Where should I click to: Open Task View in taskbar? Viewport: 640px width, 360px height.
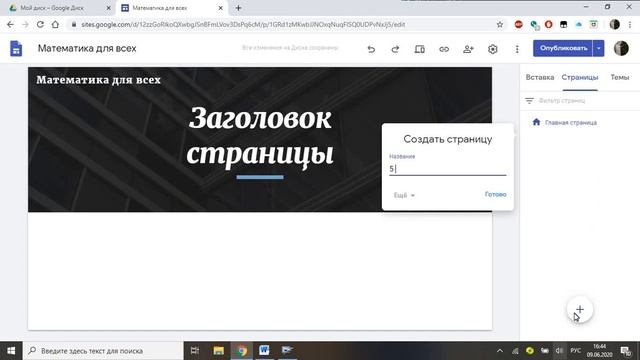(195, 350)
